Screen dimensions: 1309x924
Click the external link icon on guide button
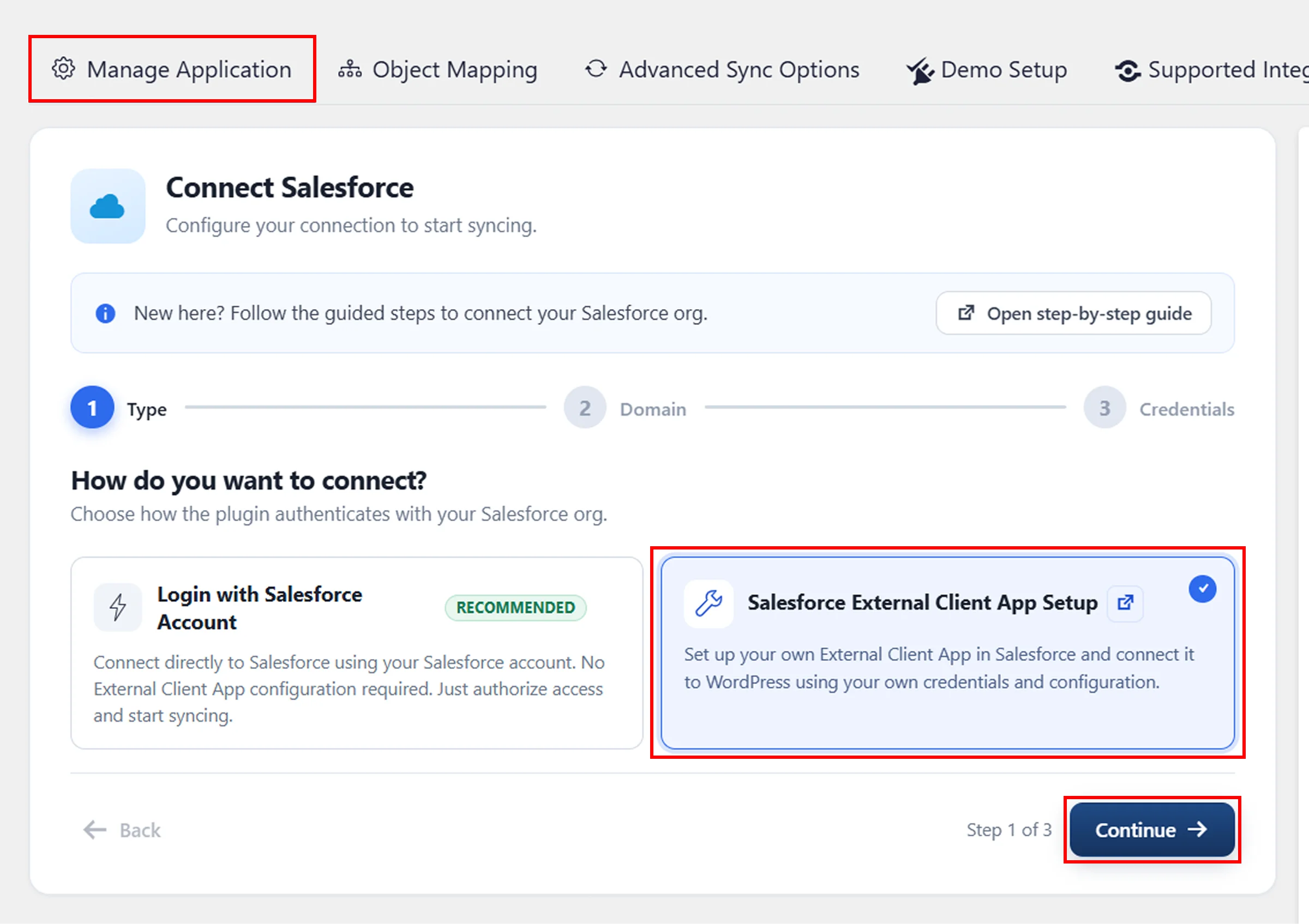point(966,313)
